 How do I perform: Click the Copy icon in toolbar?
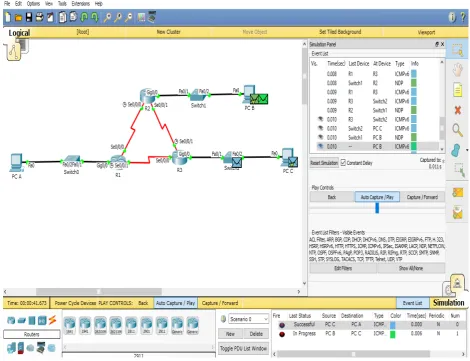62,17
